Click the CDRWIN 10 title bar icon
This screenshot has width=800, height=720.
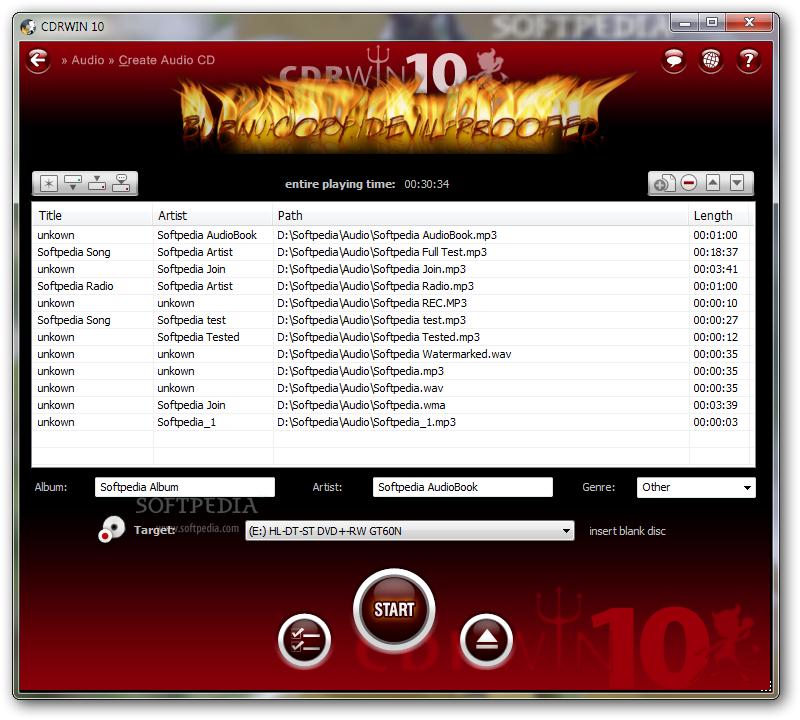(28, 27)
